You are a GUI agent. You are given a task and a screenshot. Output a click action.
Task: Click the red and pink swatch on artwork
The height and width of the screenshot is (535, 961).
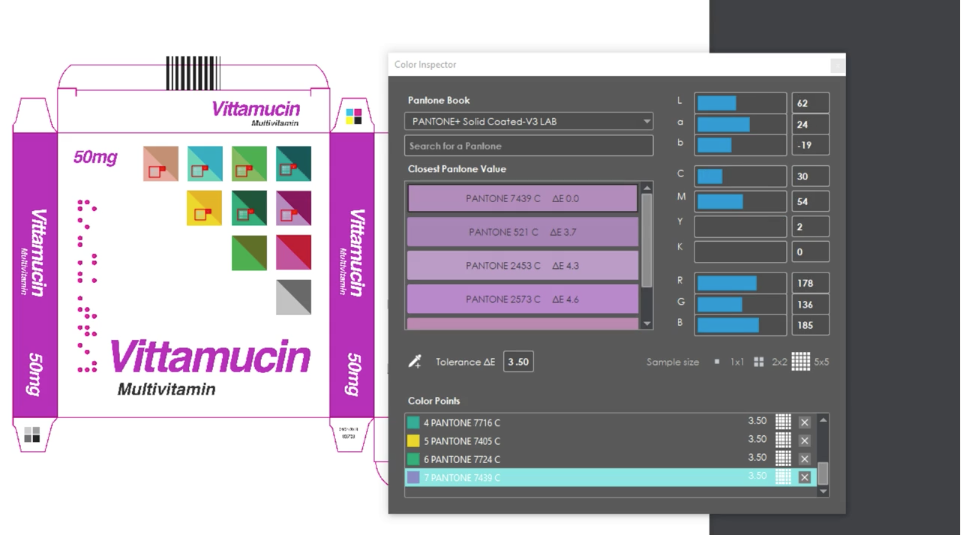pyautogui.click(x=294, y=252)
